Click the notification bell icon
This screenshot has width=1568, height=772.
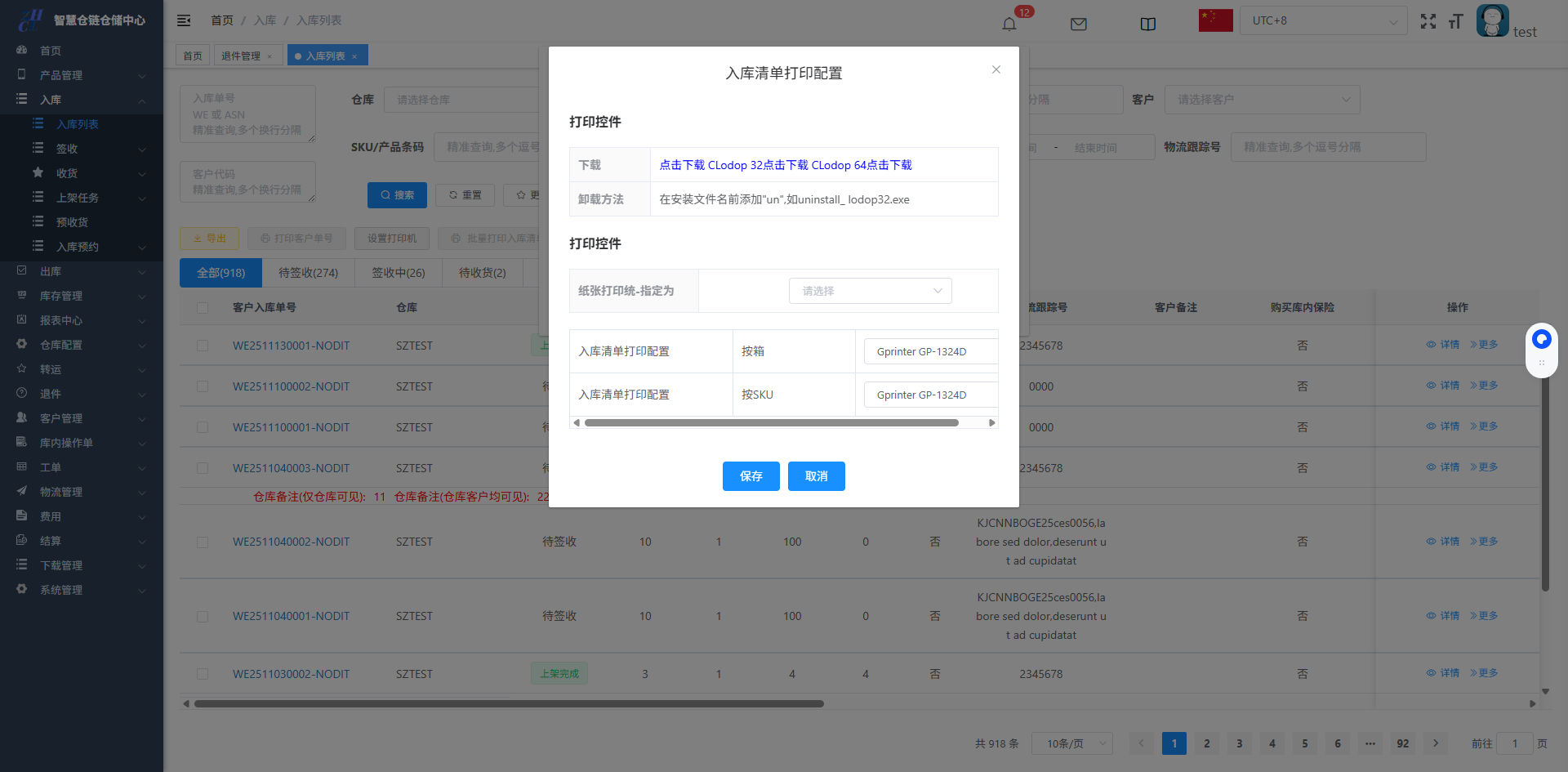[x=1009, y=24]
